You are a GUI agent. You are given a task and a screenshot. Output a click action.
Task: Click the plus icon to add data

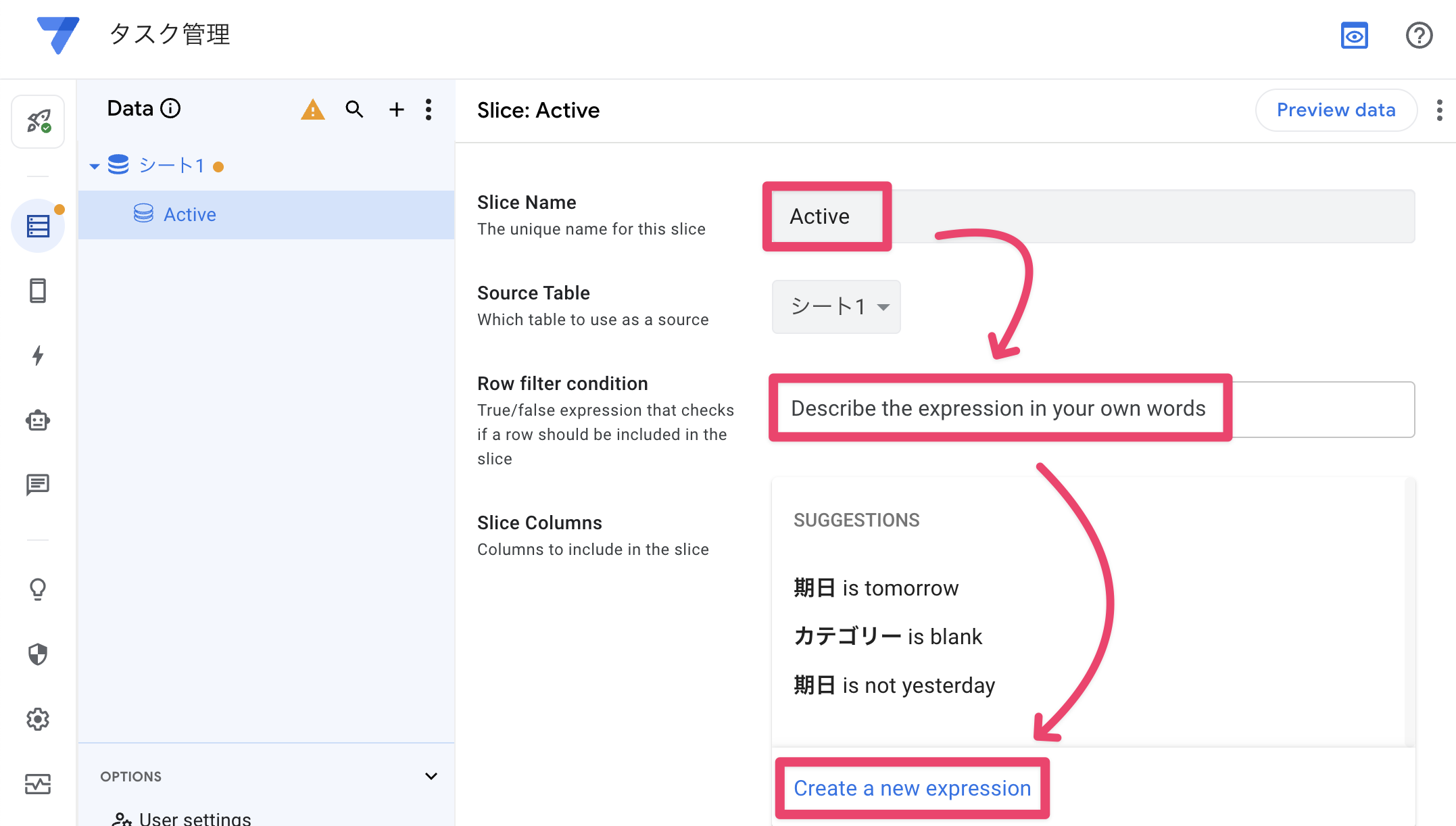[x=397, y=110]
